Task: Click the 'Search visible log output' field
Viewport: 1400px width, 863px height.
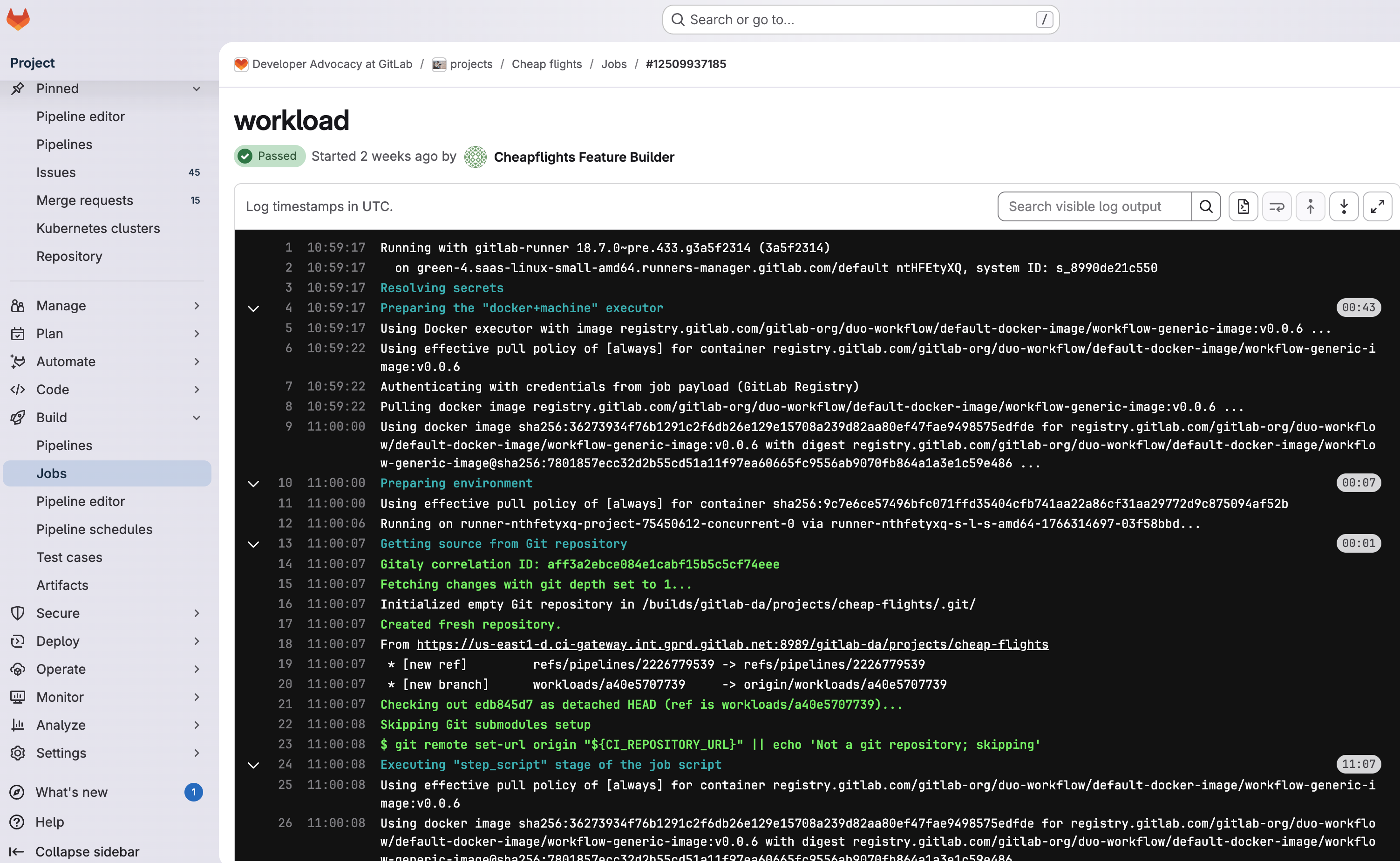Action: coord(1094,206)
